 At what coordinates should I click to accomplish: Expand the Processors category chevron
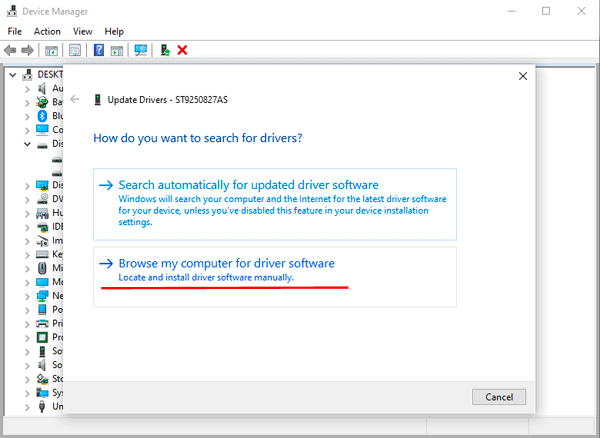click(27, 338)
